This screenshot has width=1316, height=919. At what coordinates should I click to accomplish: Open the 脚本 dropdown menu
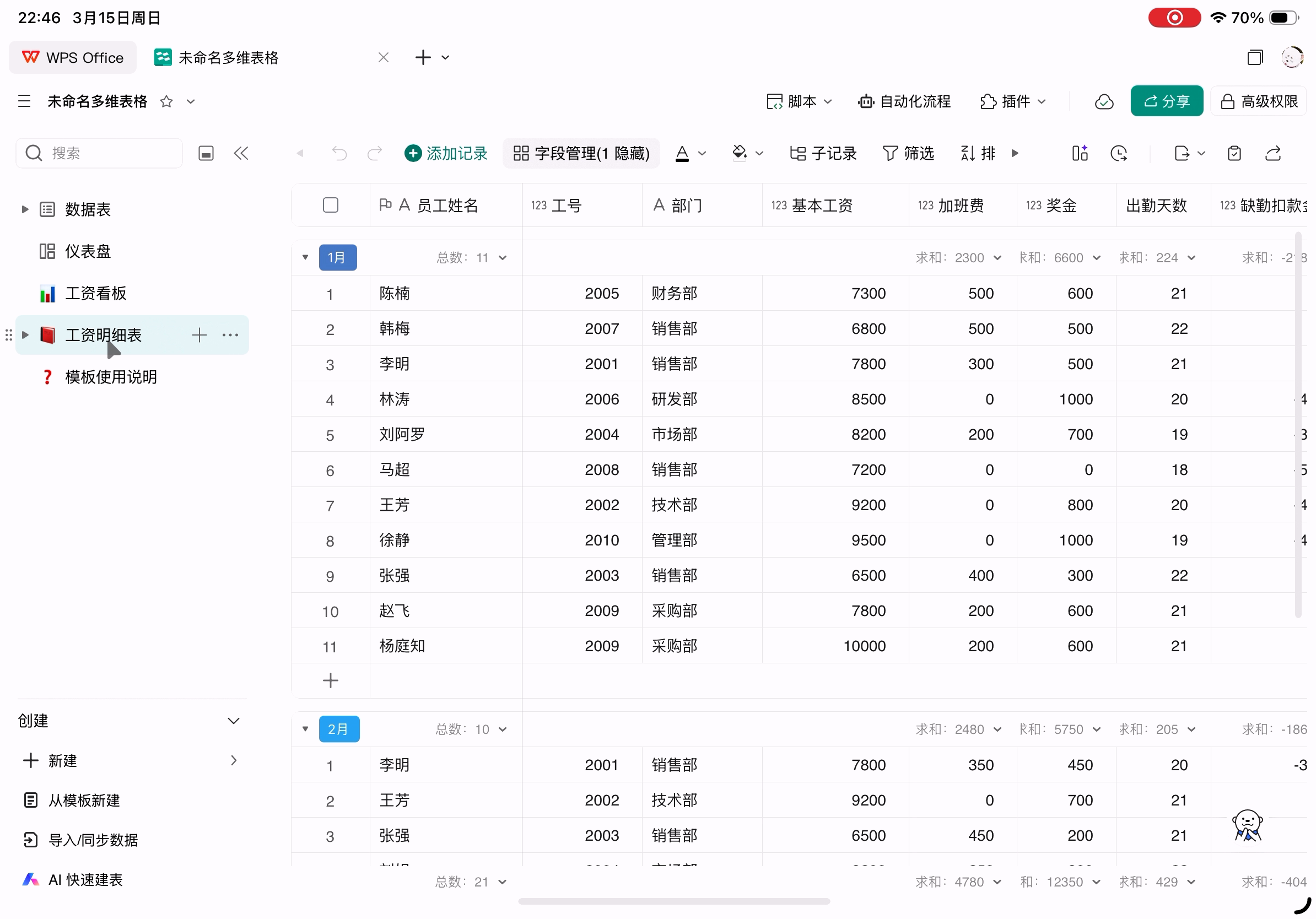tap(799, 102)
